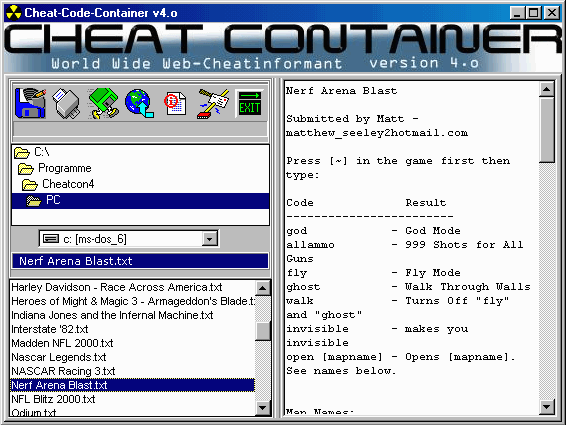Image resolution: width=566 pixels, height=425 pixels.
Task: Click the 'fly' cheat code line
Action: point(373,273)
